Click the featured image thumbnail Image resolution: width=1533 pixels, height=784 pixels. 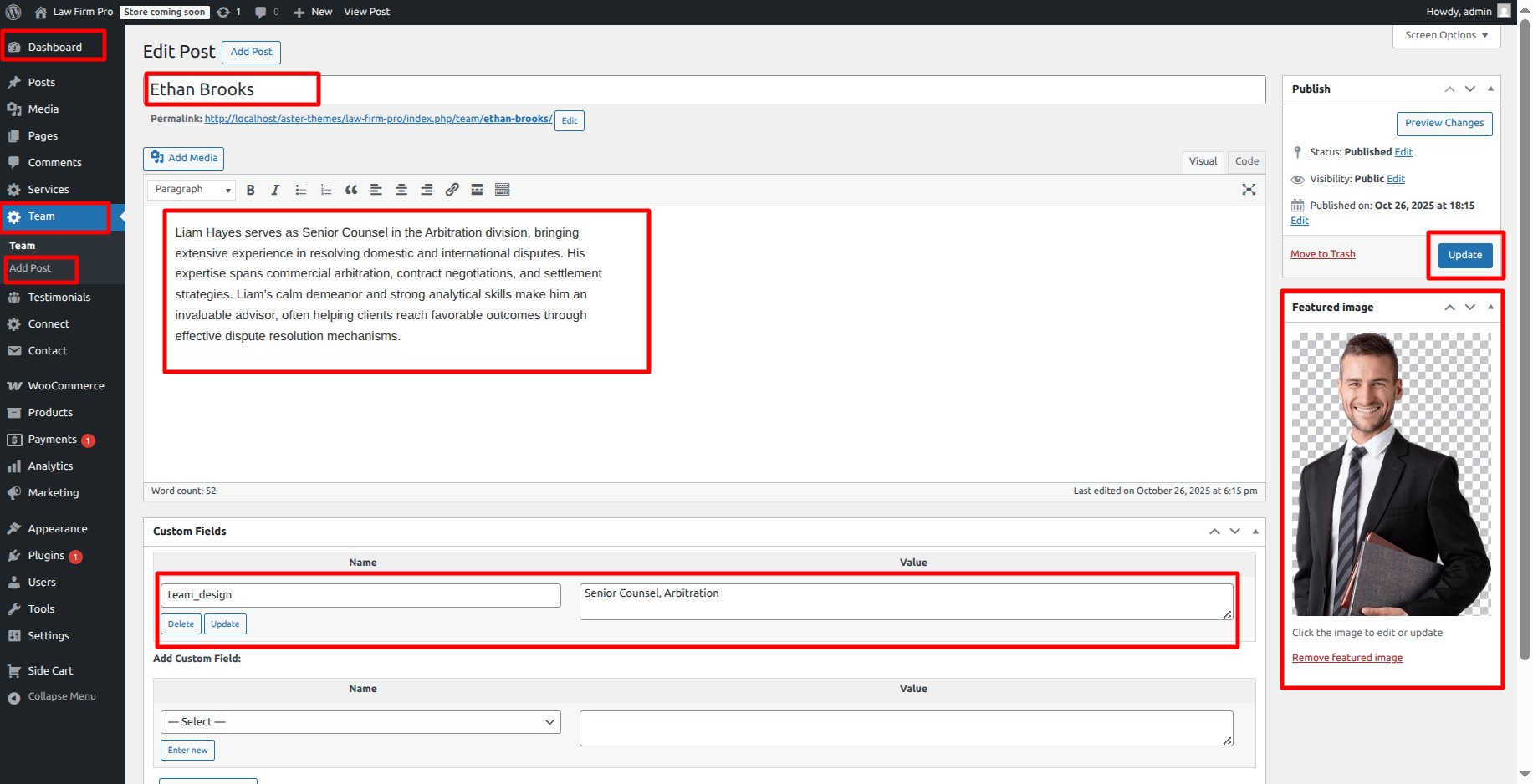pos(1391,474)
